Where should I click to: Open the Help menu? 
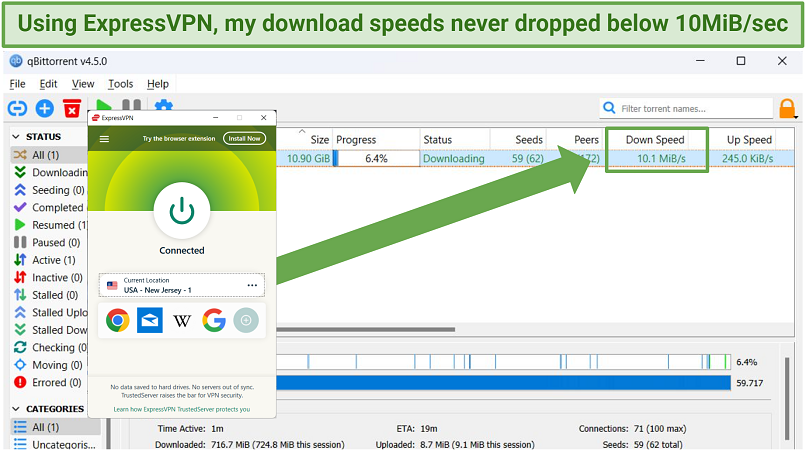(x=158, y=84)
